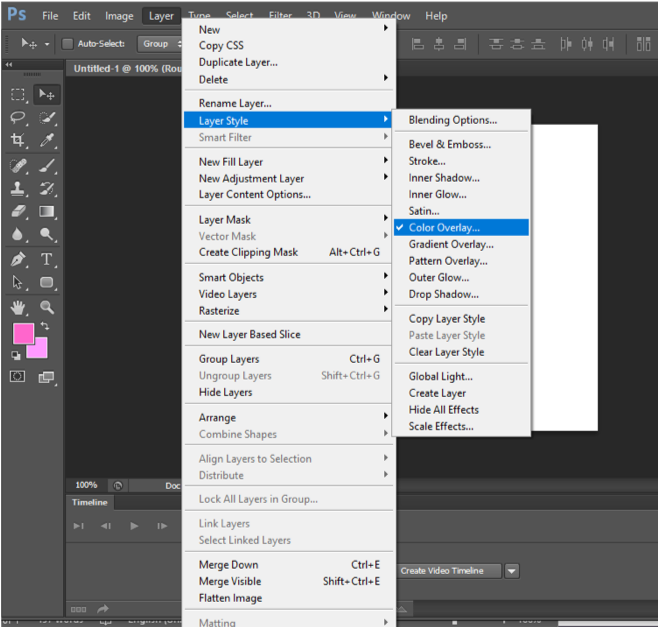Select the Lasso tool

[x=18, y=118]
